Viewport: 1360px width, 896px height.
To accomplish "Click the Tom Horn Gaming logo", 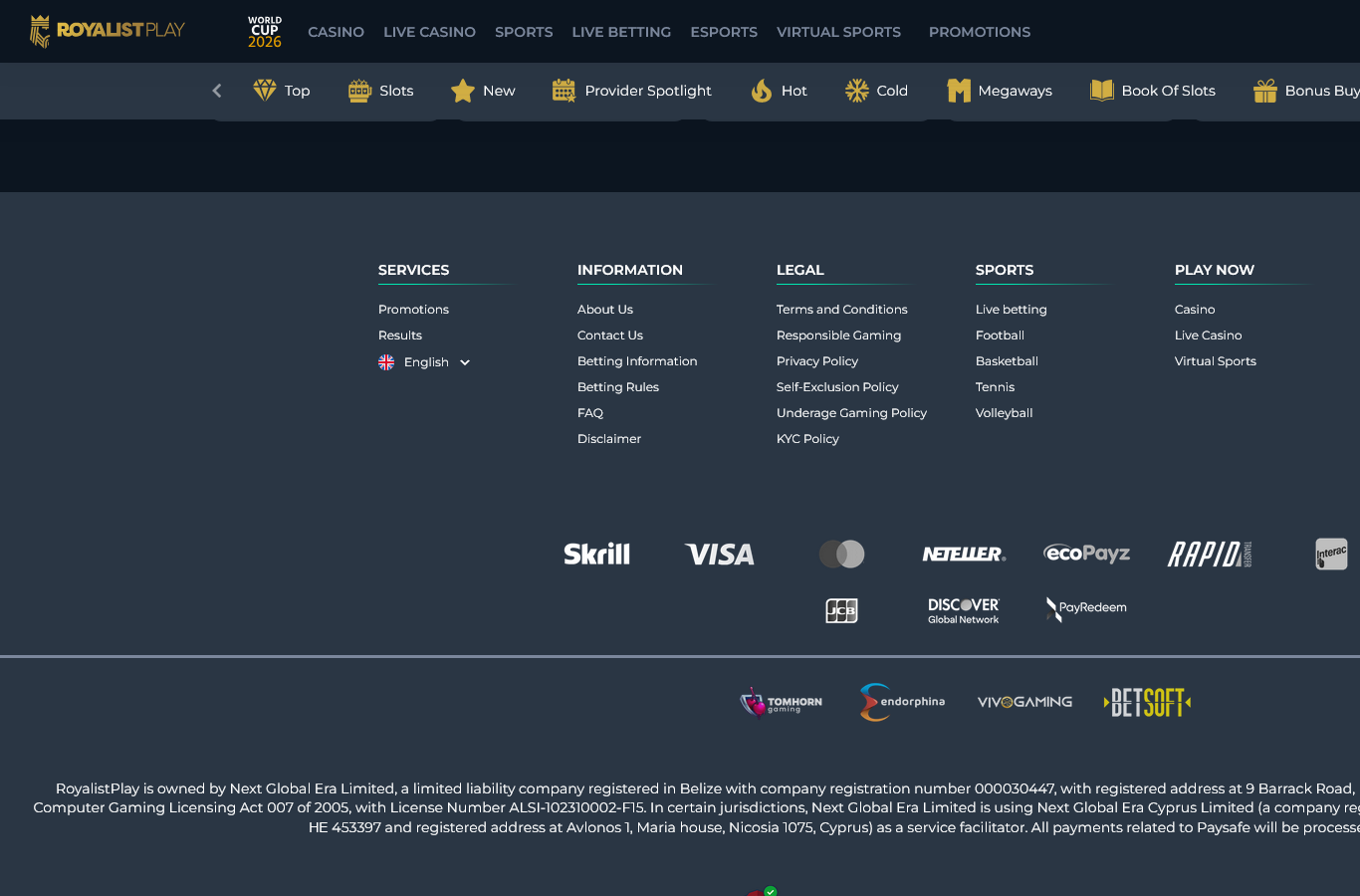I will tap(782, 703).
